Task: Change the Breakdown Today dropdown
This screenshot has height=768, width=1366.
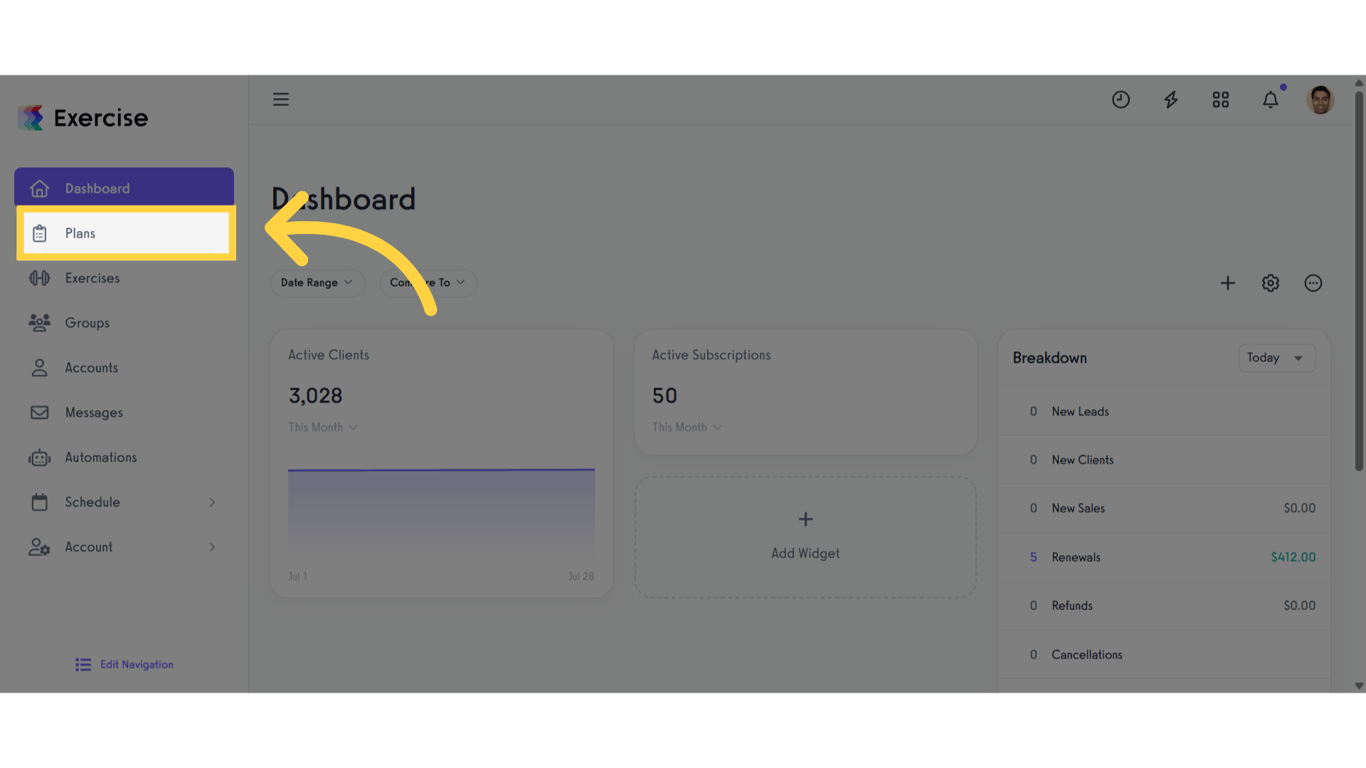Action: pos(1276,358)
